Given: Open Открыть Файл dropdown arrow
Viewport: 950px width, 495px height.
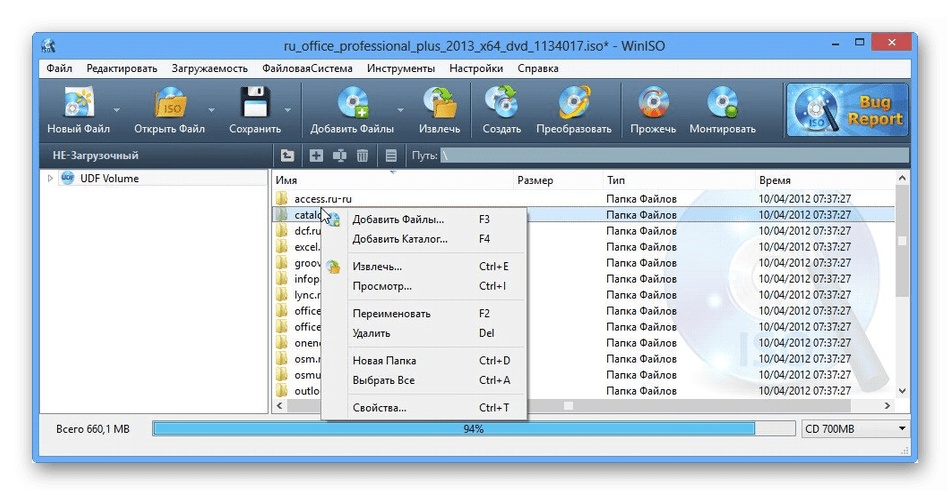Looking at the screenshot, I should point(211,110).
